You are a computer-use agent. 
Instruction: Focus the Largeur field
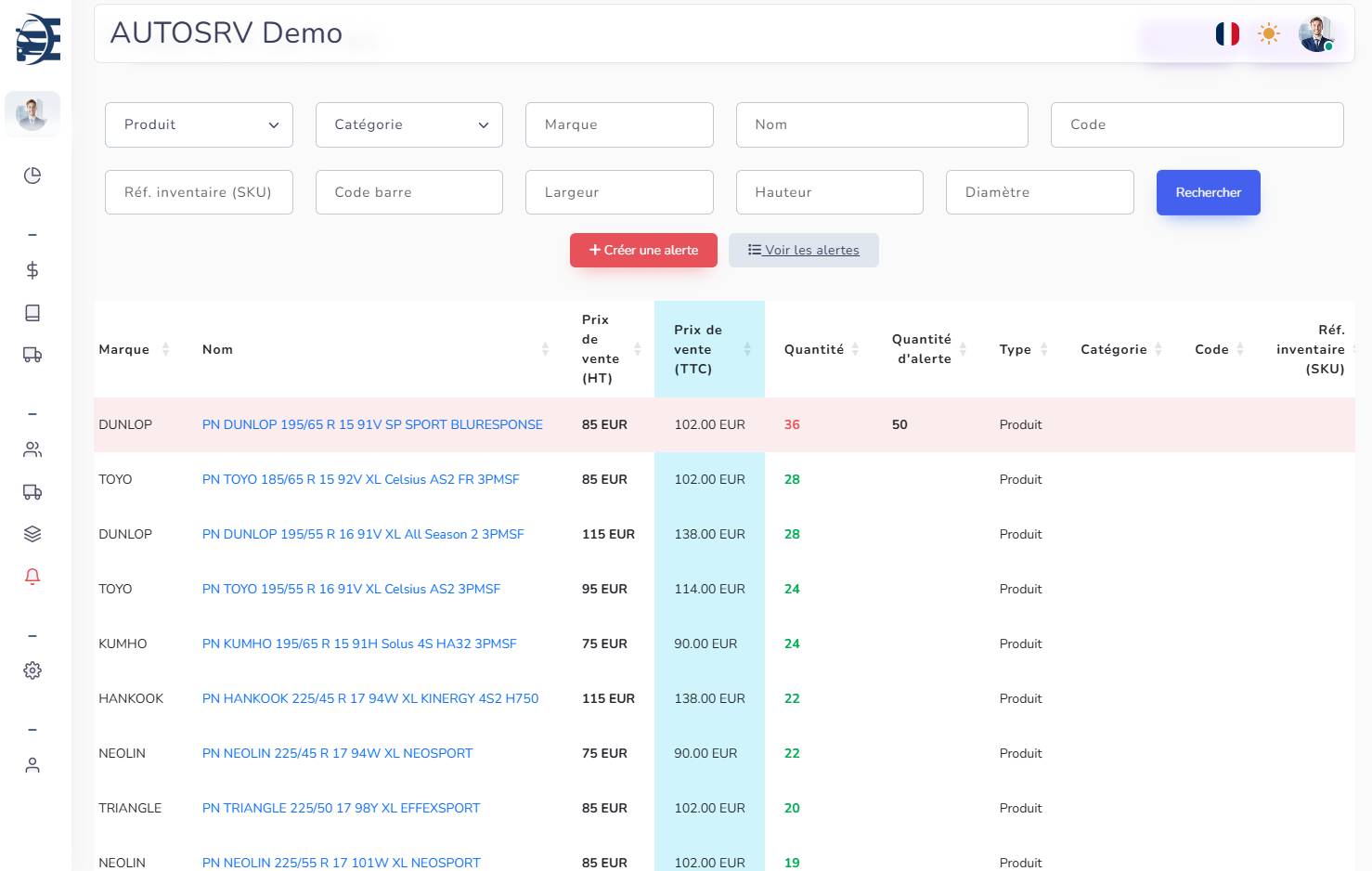(x=619, y=192)
